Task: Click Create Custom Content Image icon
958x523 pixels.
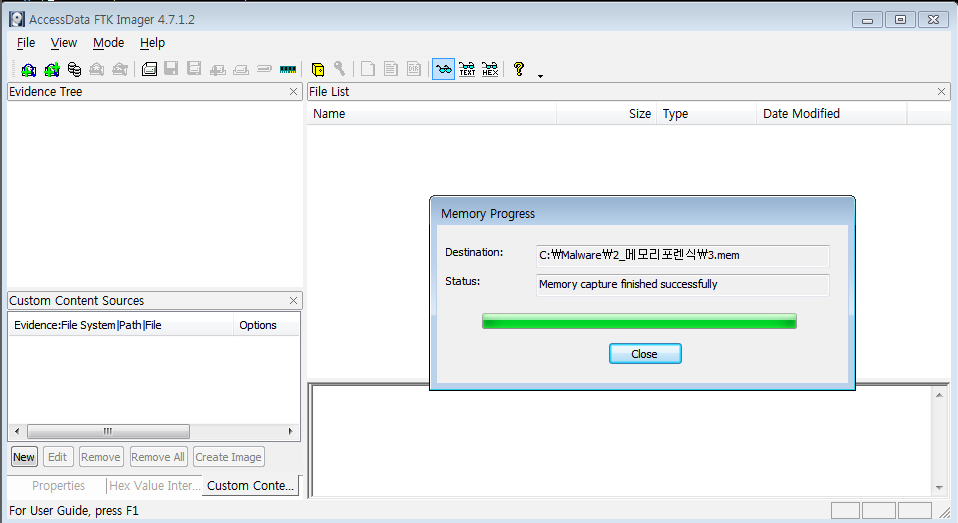Action: 241,69
